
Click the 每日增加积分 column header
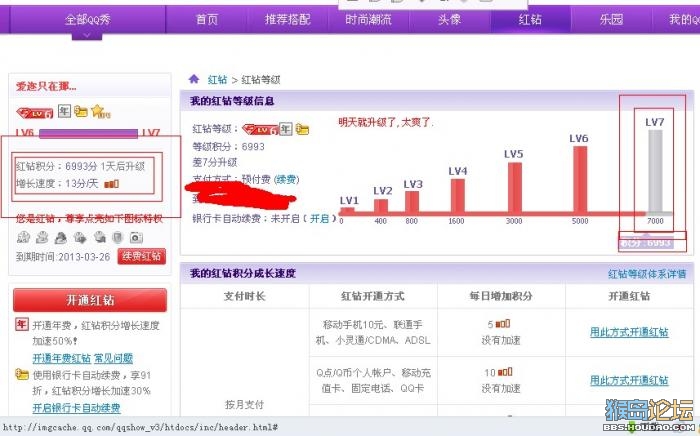[501, 296]
